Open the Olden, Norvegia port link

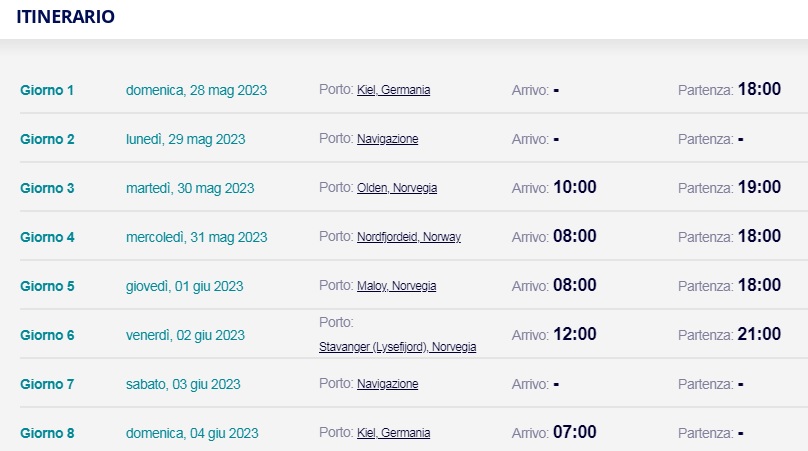(397, 188)
